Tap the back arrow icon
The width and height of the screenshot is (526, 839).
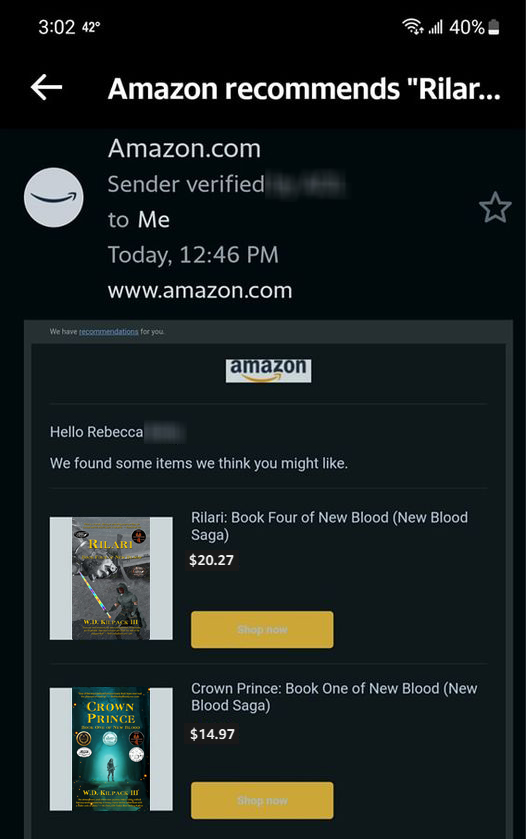coord(47,88)
